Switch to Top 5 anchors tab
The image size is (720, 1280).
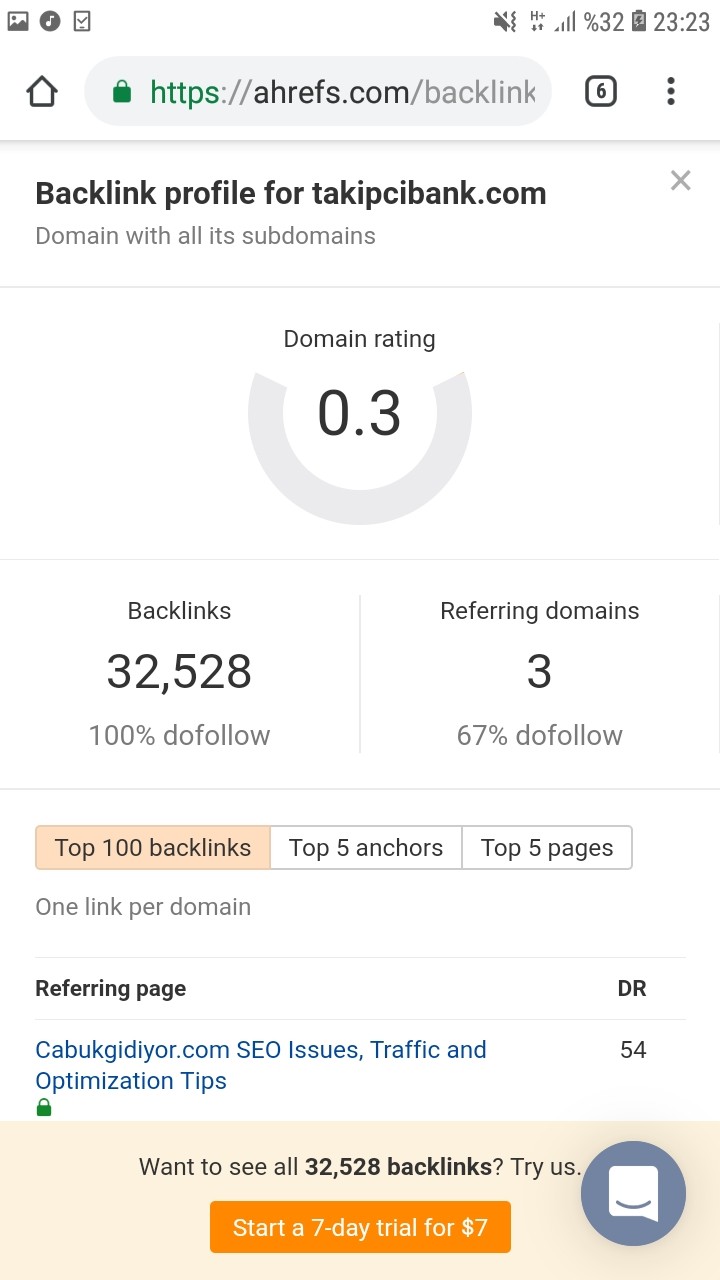click(366, 847)
